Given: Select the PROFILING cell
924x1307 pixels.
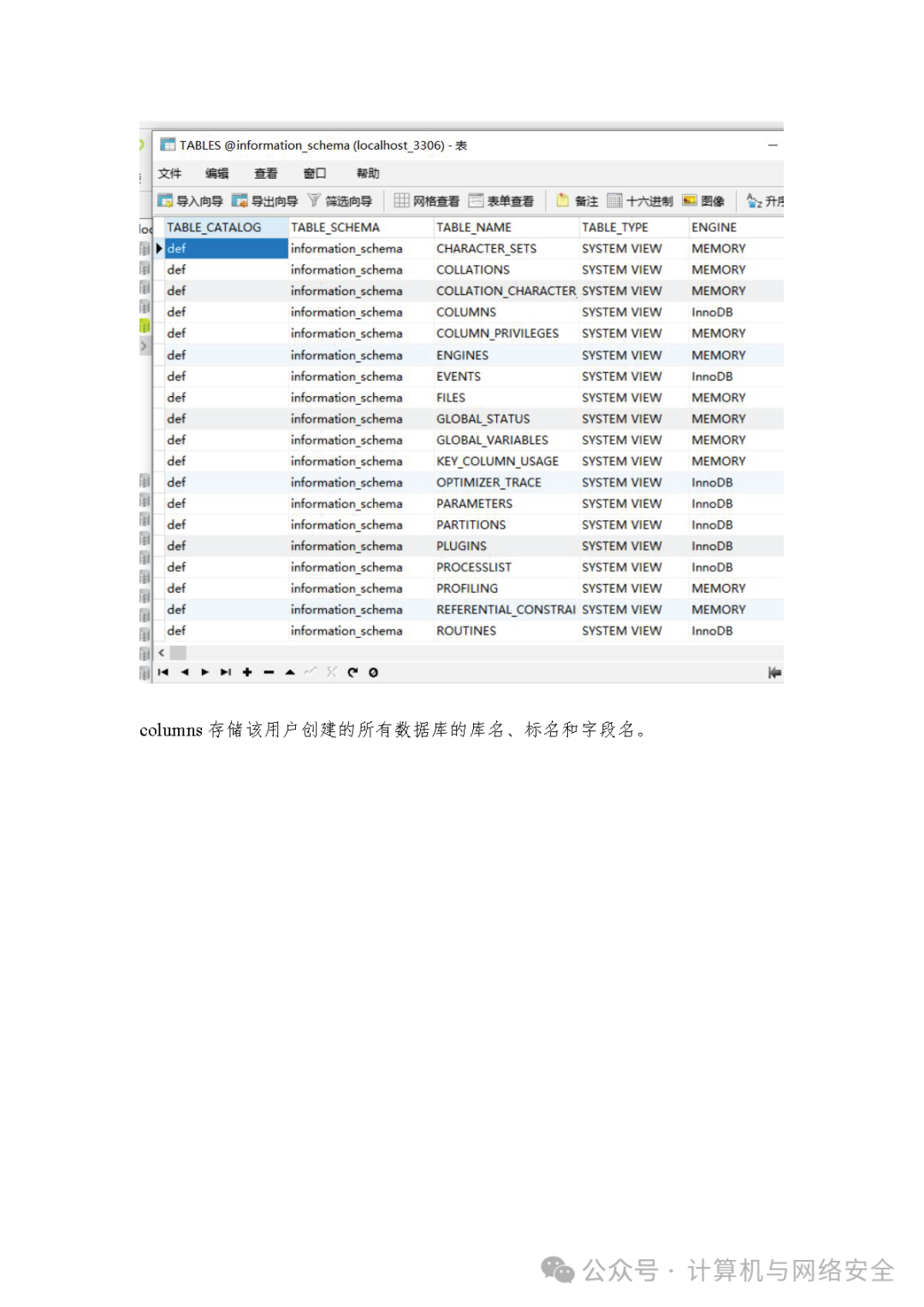Looking at the screenshot, I should [506, 588].
